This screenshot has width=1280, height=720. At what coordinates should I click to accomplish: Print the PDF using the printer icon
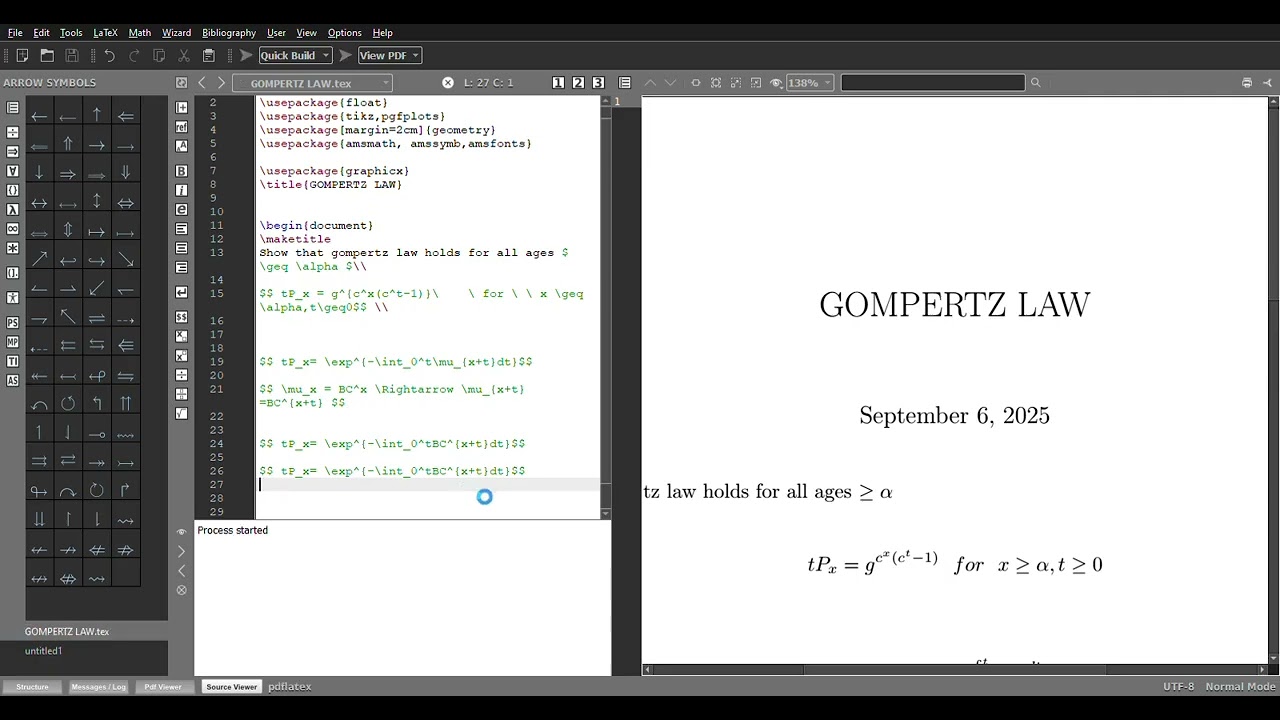click(1247, 83)
